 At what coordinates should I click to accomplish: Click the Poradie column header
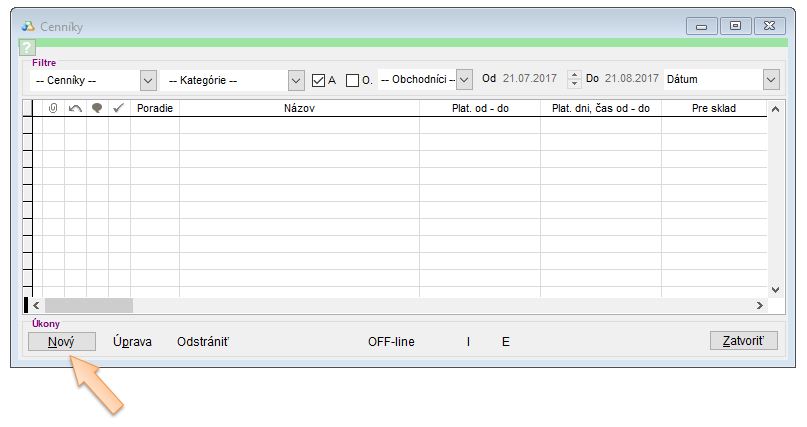coord(155,108)
